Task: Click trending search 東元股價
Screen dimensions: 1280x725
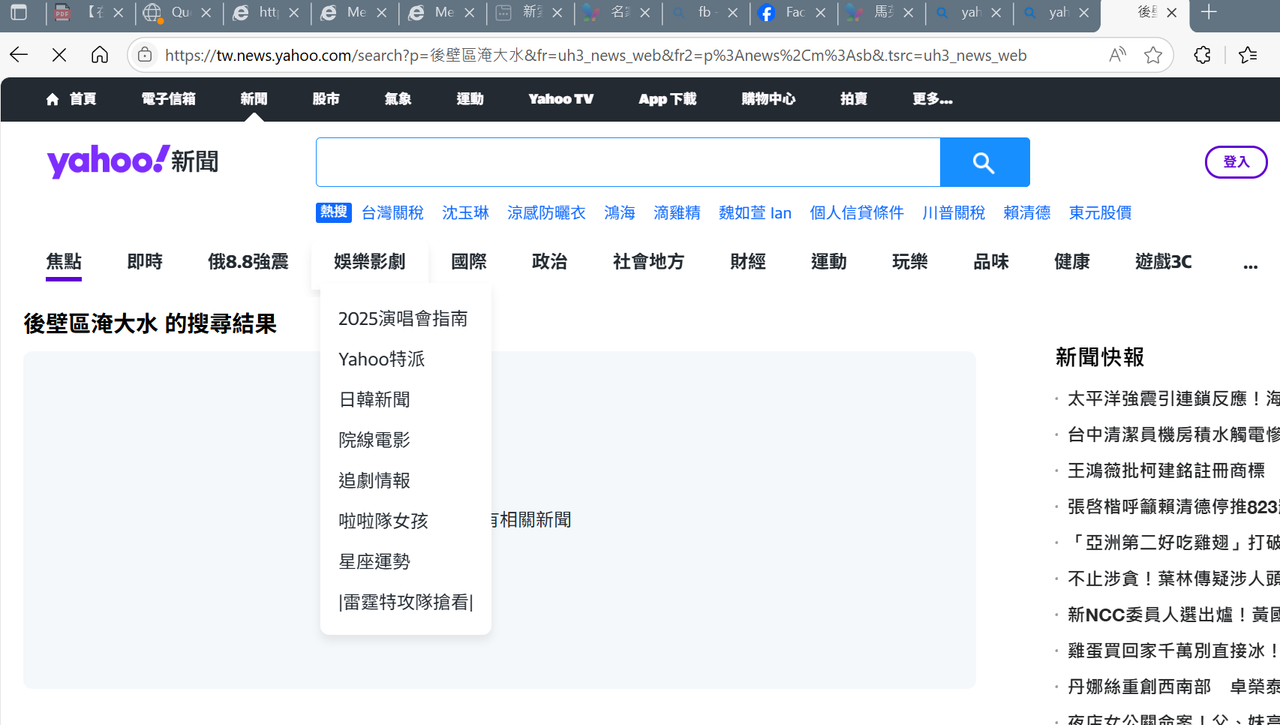Action: click(1100, 213)
